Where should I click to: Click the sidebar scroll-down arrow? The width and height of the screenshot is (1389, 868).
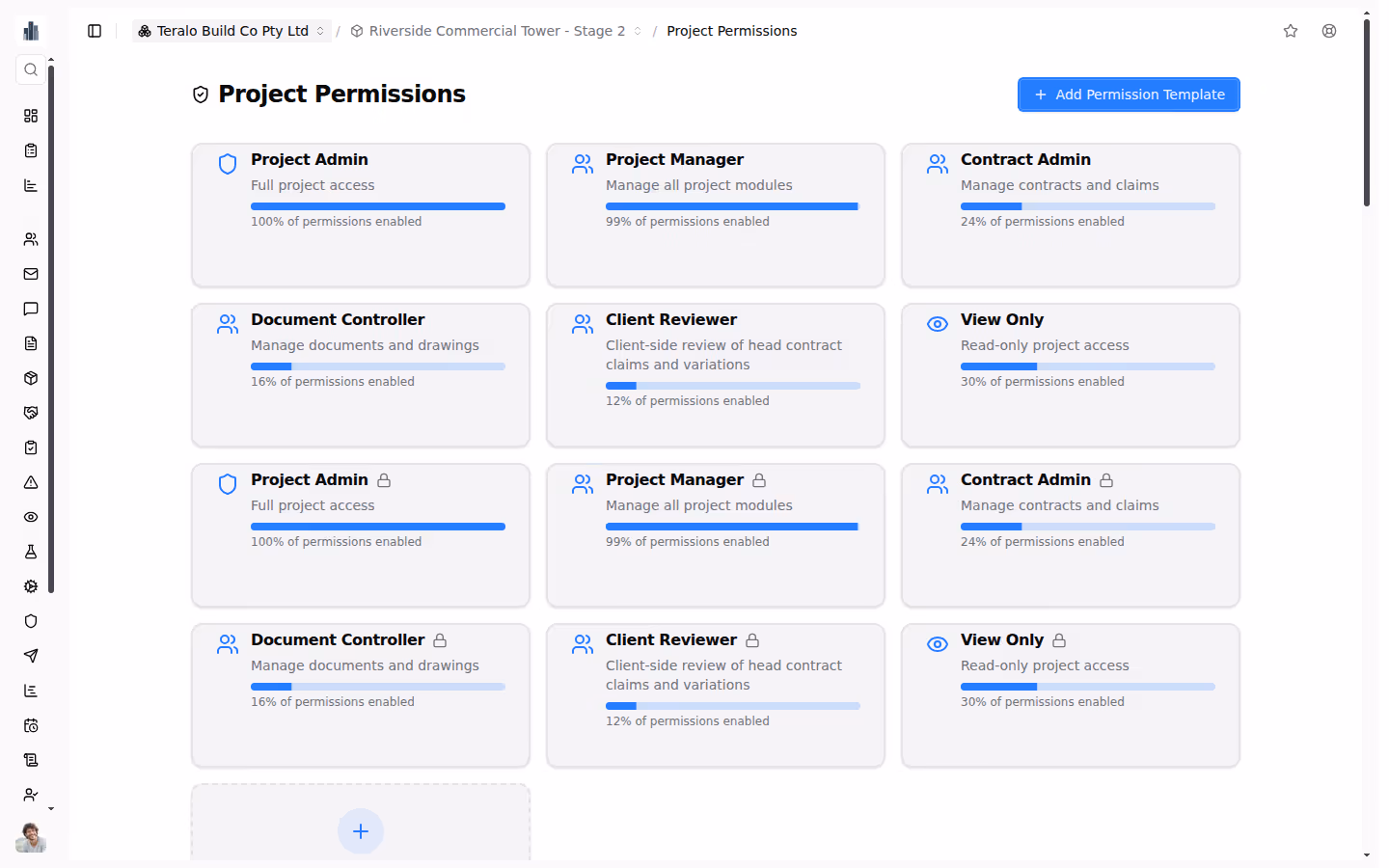pyautogui.click(x=51, y=809)
